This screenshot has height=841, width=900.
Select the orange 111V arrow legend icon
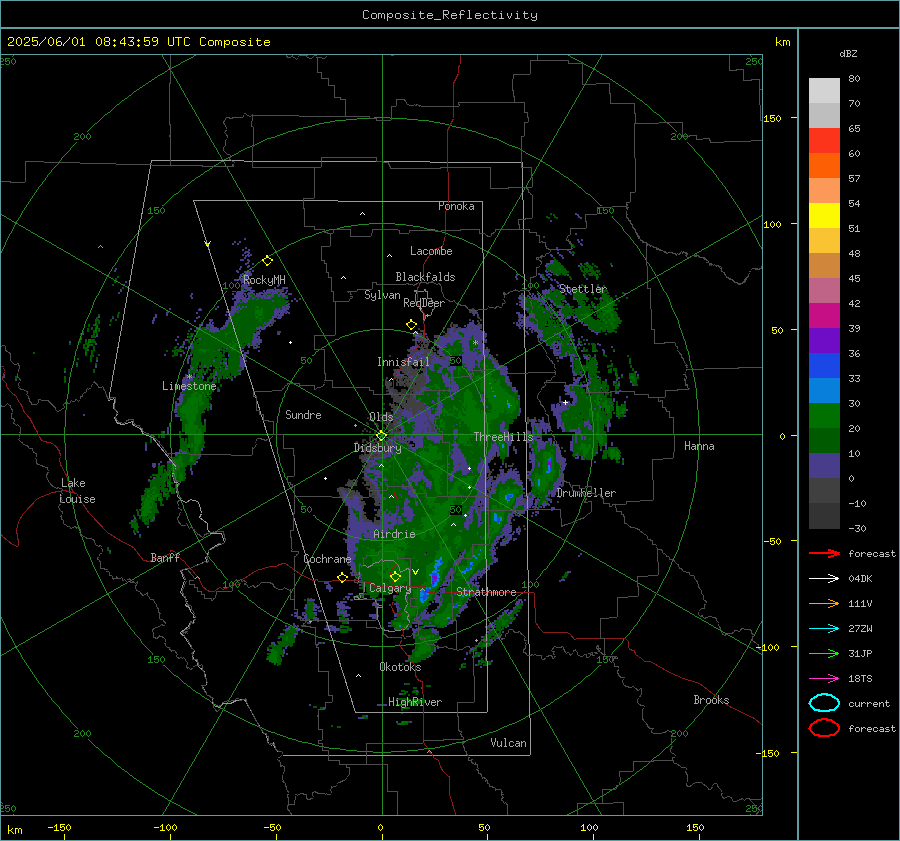click(824, 603)
